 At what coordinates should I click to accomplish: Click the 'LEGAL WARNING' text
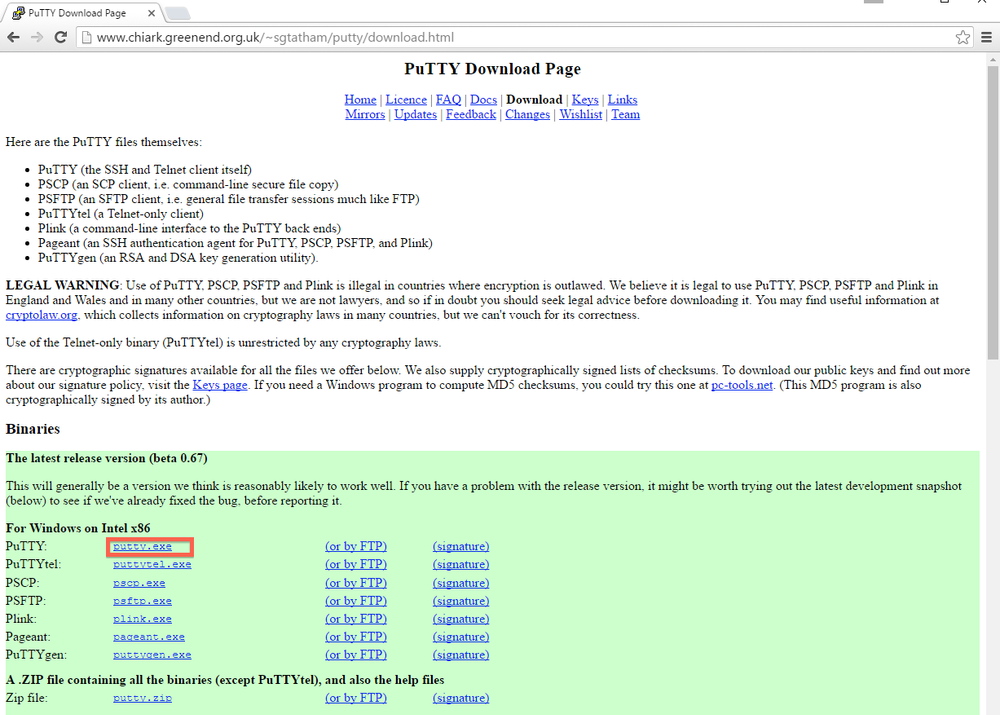(62, 285)
